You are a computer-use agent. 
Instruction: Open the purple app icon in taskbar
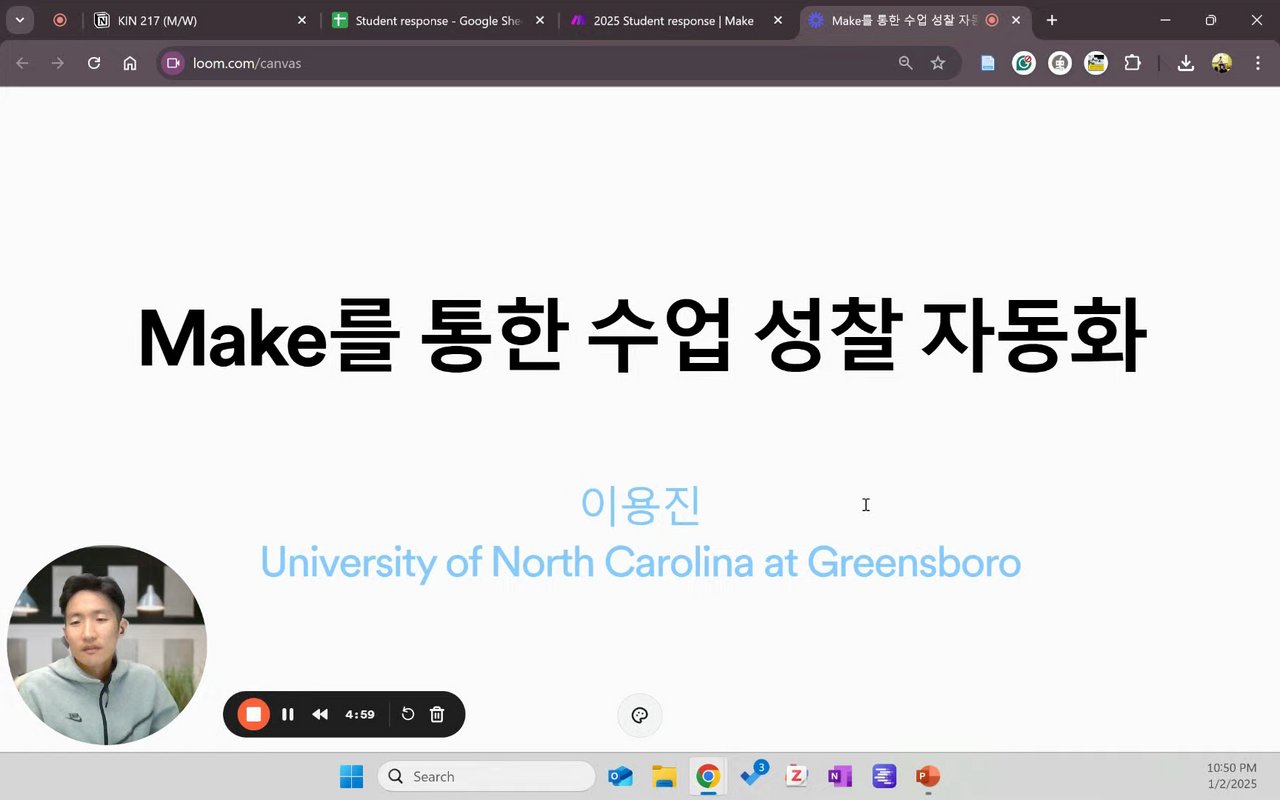(x=884, y=776)
